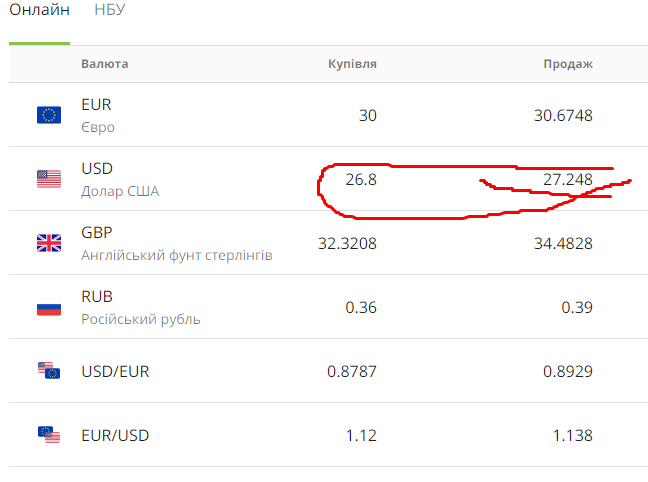Click USD selling rate 27.248

click(568, 179)
